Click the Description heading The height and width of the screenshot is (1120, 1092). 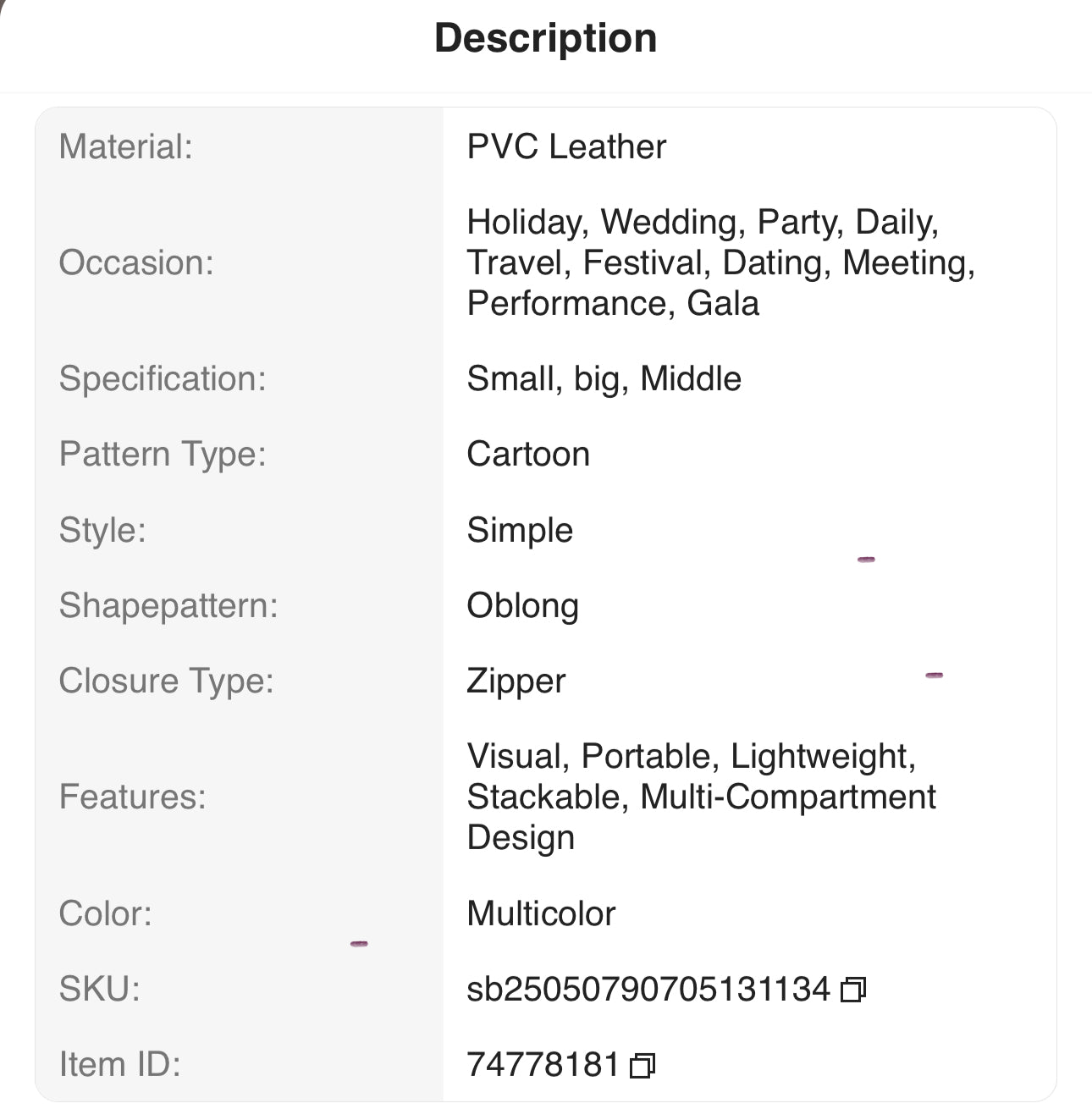pyautogui.click(x=545, y=38)
